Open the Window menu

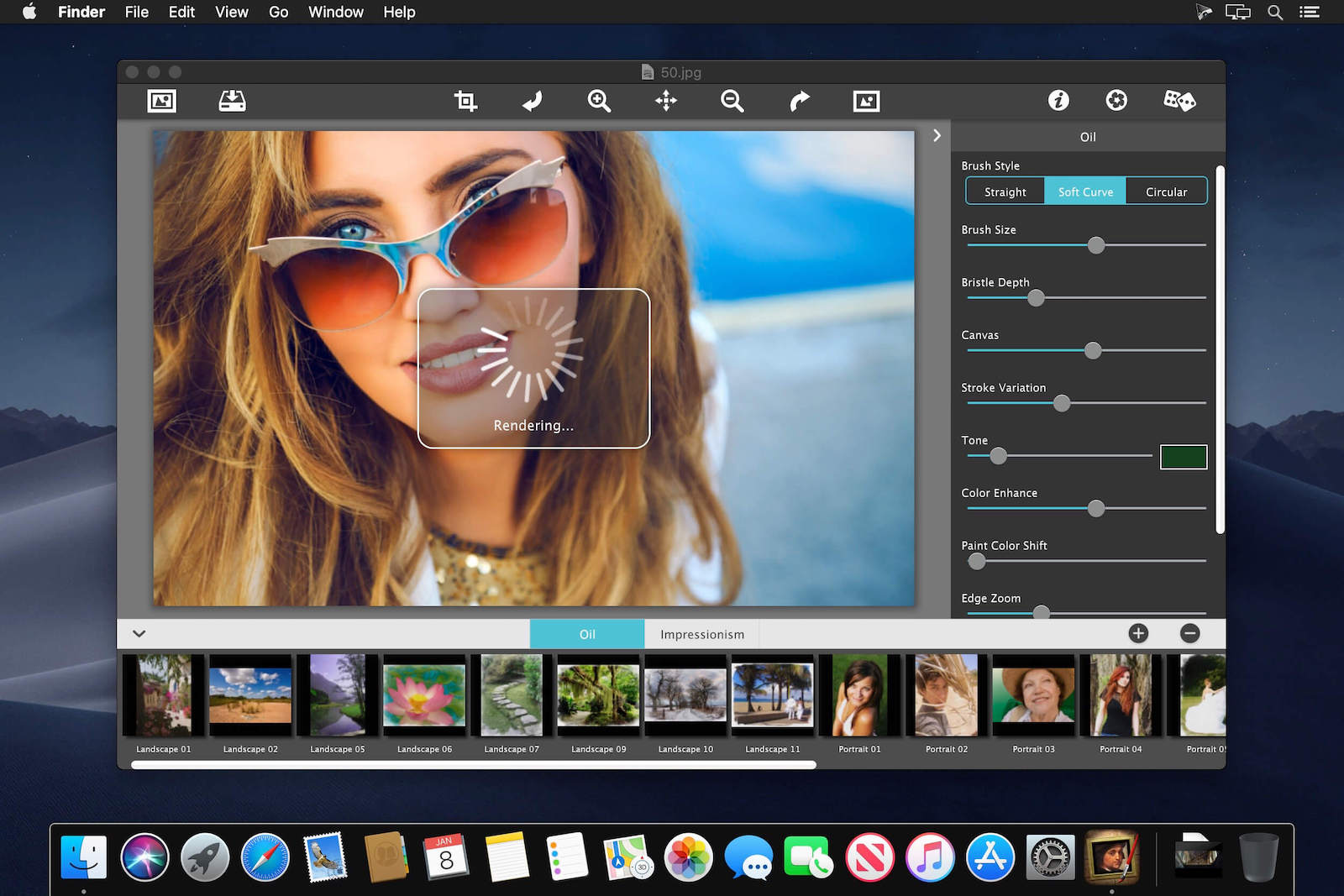335,12
